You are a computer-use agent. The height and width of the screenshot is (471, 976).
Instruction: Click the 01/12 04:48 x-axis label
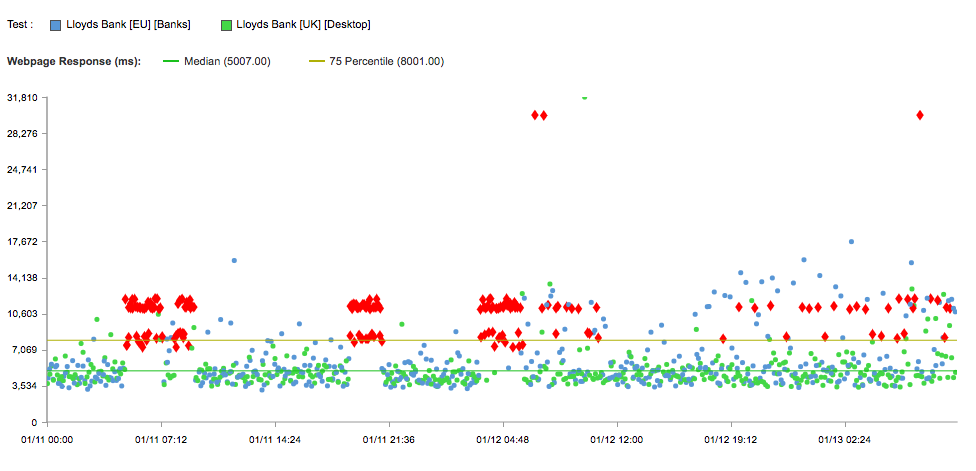click(x=503, y=439)
